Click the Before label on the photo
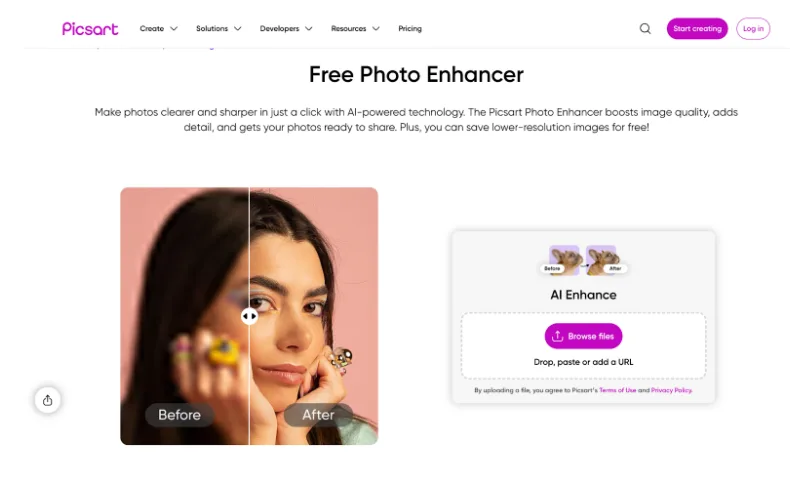This screenshot has height=482, width=790. click(179, 415)
